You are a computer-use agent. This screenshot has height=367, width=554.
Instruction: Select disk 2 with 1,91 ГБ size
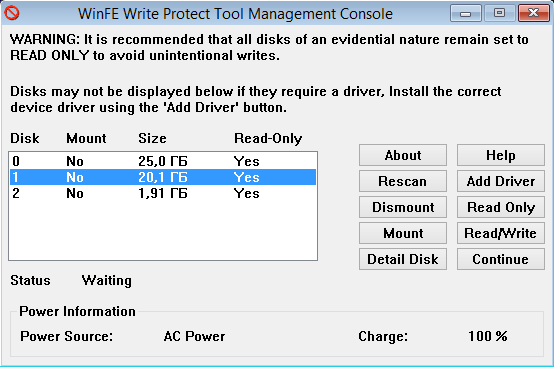click(163, 193)
